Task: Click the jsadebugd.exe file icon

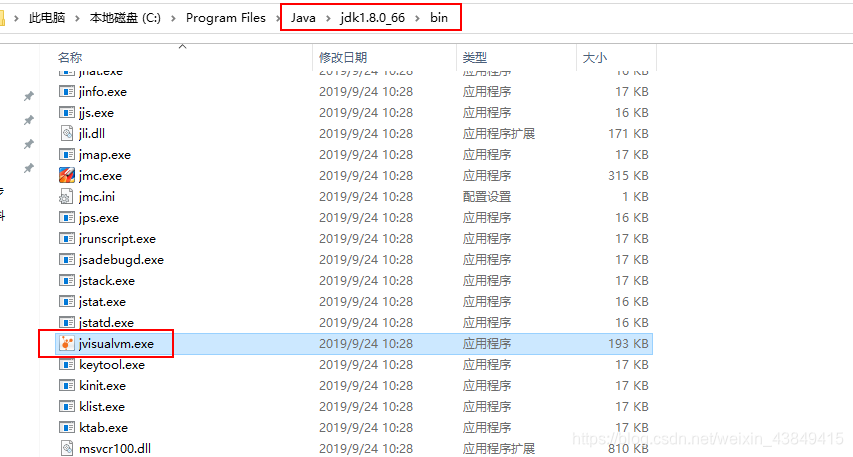Action: (66, 260)
